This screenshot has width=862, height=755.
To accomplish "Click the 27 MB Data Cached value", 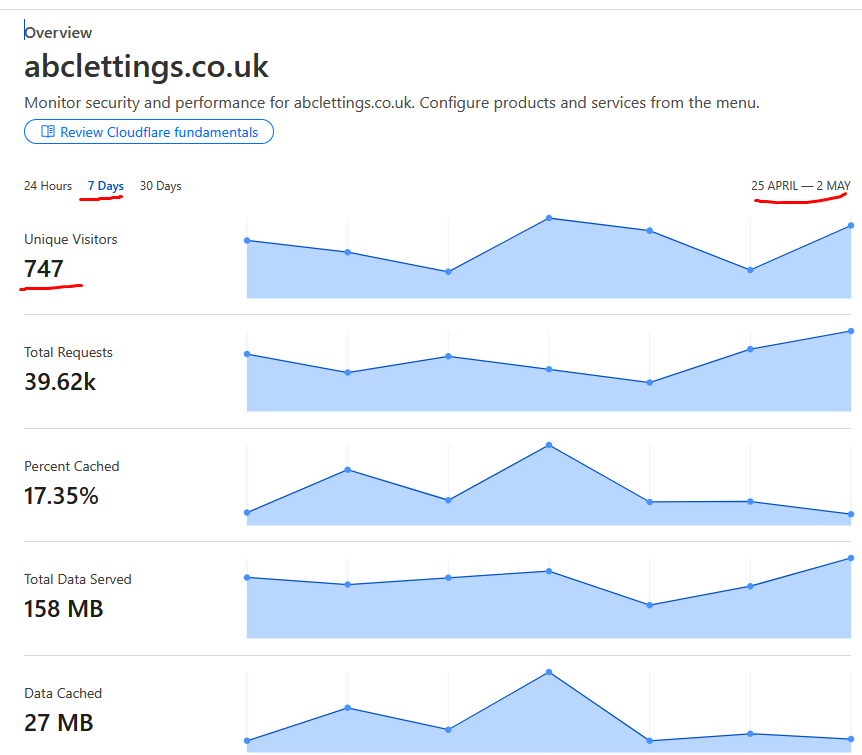I will 58,722.
